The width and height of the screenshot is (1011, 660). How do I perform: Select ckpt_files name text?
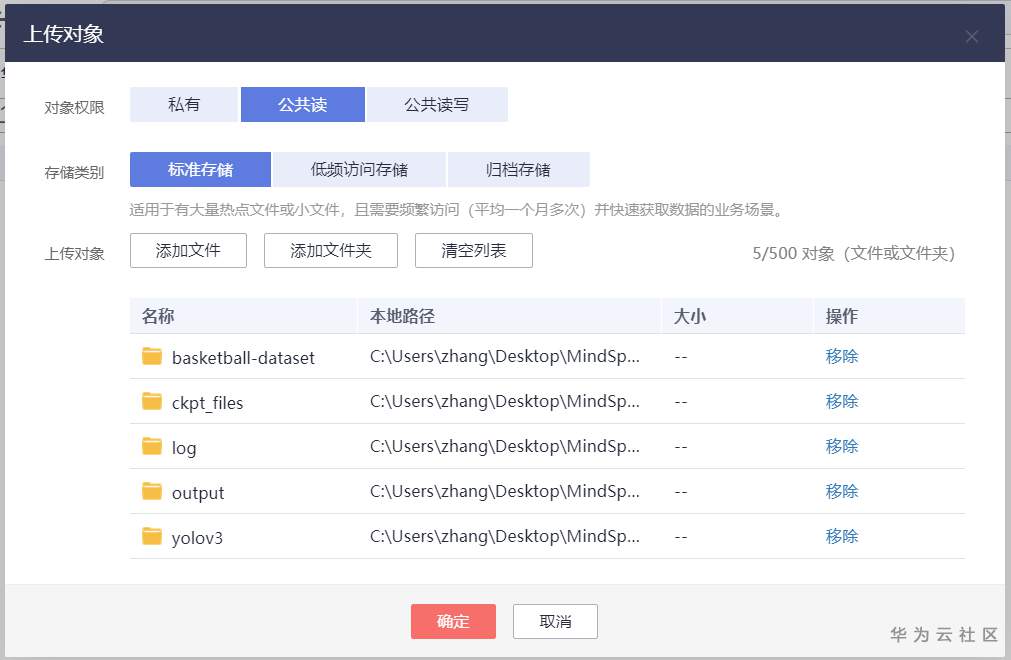coord(208,403)
